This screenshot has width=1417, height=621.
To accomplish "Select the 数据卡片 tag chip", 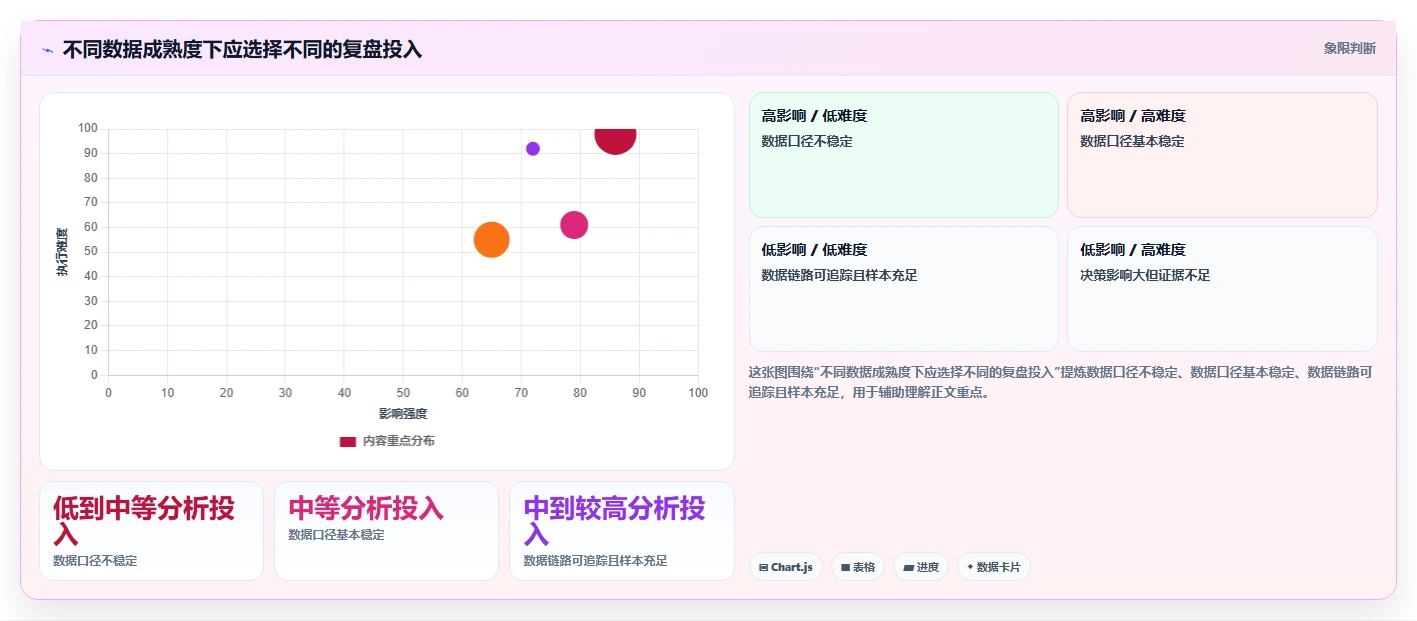I will (x=994, y=567).
